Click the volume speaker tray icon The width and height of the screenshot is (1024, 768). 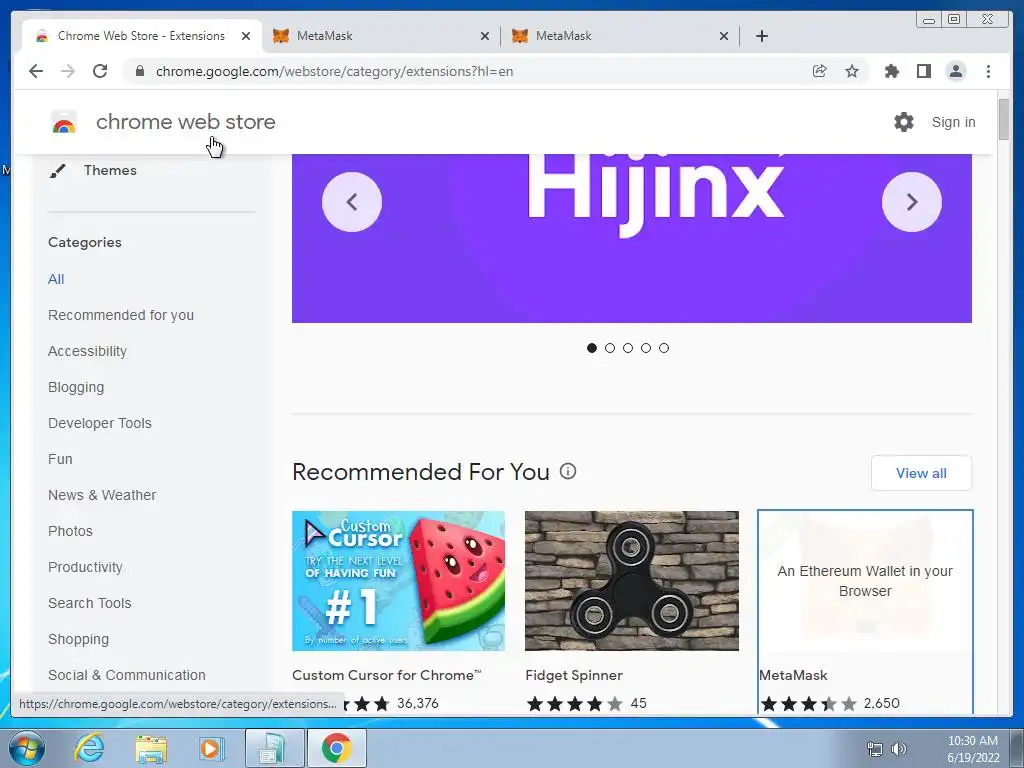click(x=899, y=749)
